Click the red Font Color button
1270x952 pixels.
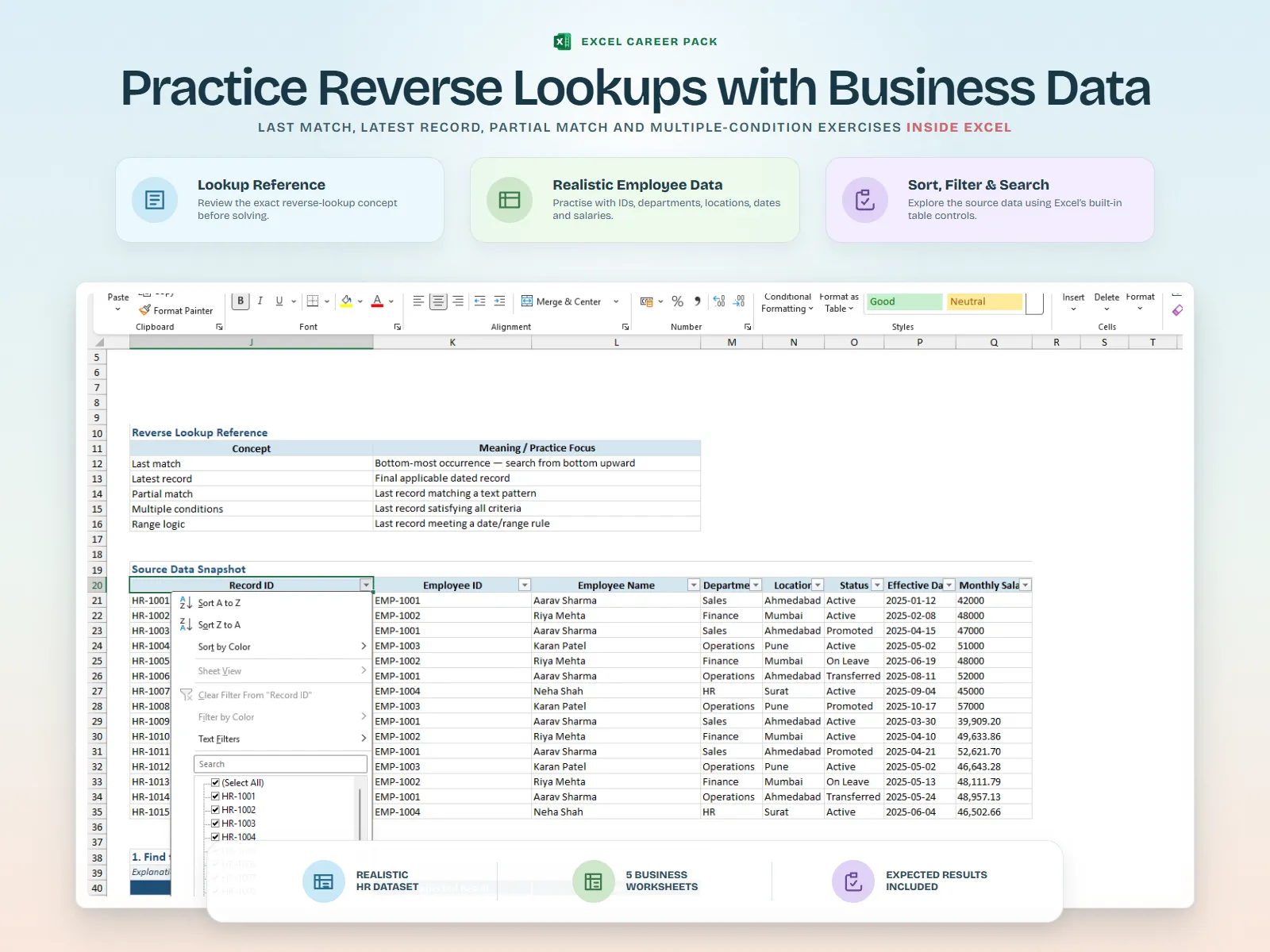click(378, 301)
